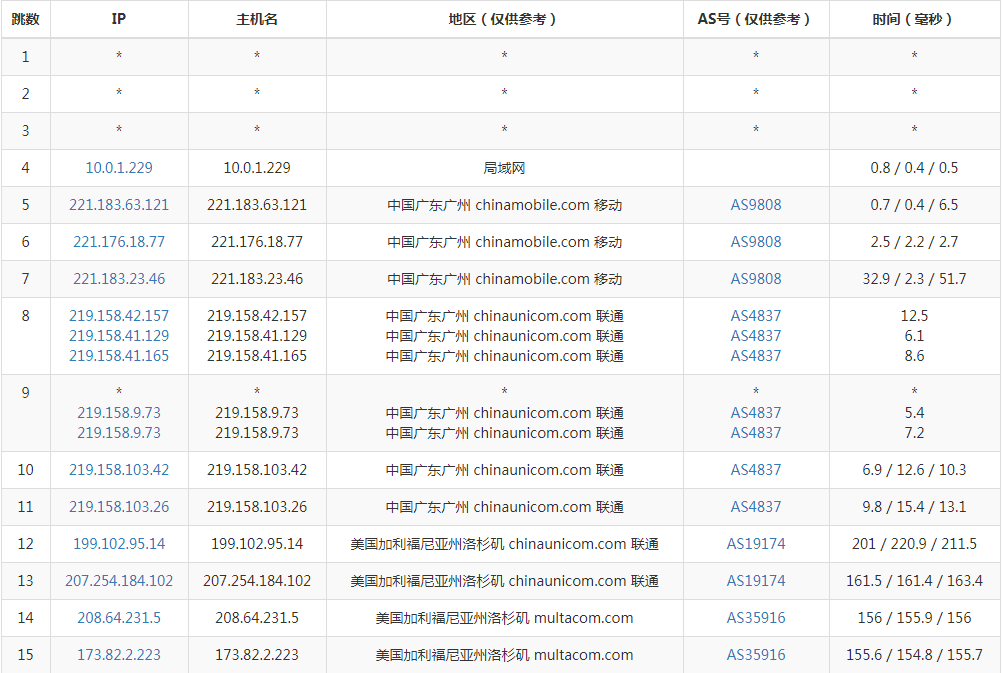Open the AS9808 link in hop 5

(756, 205)
